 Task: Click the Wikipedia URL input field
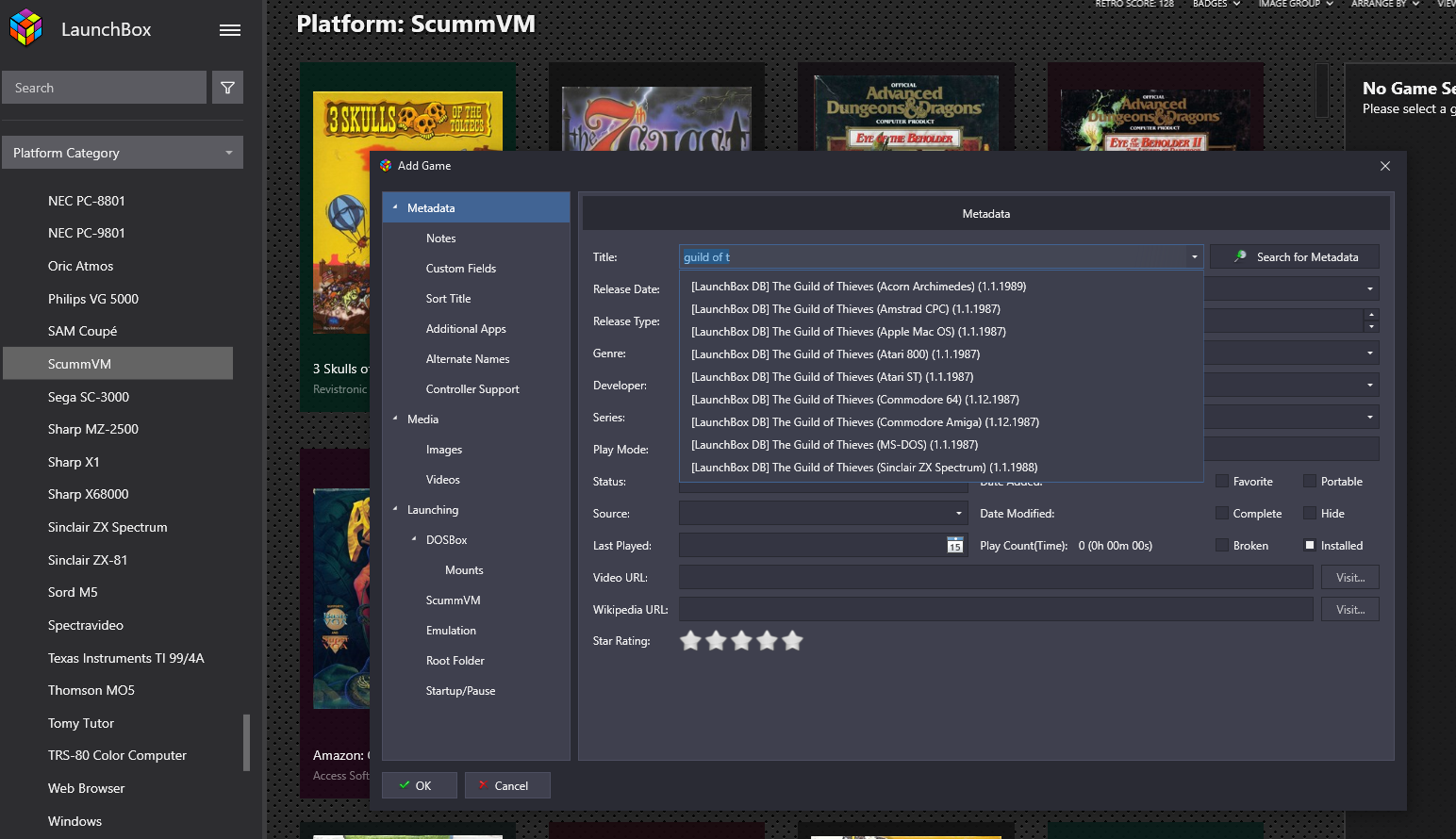pyautogui.click(x=996, y=610)
